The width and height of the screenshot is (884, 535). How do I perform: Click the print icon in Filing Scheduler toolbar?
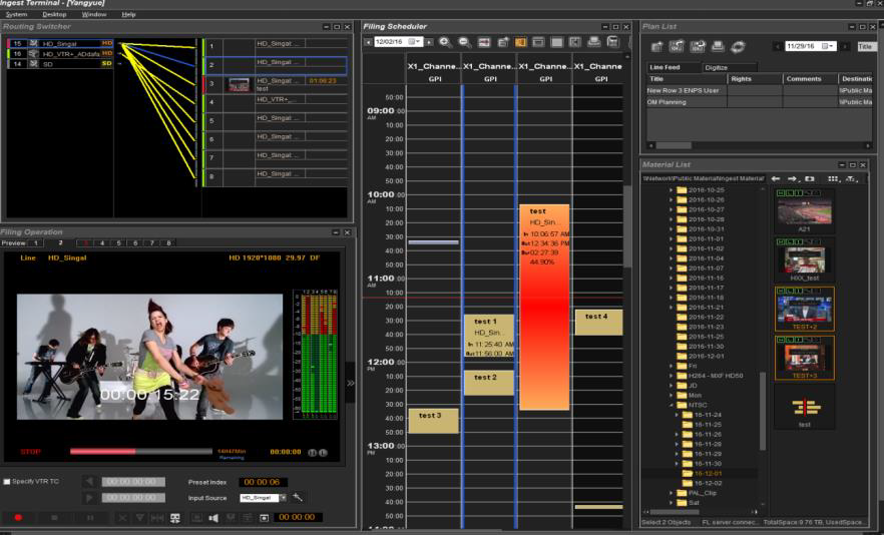594,42
